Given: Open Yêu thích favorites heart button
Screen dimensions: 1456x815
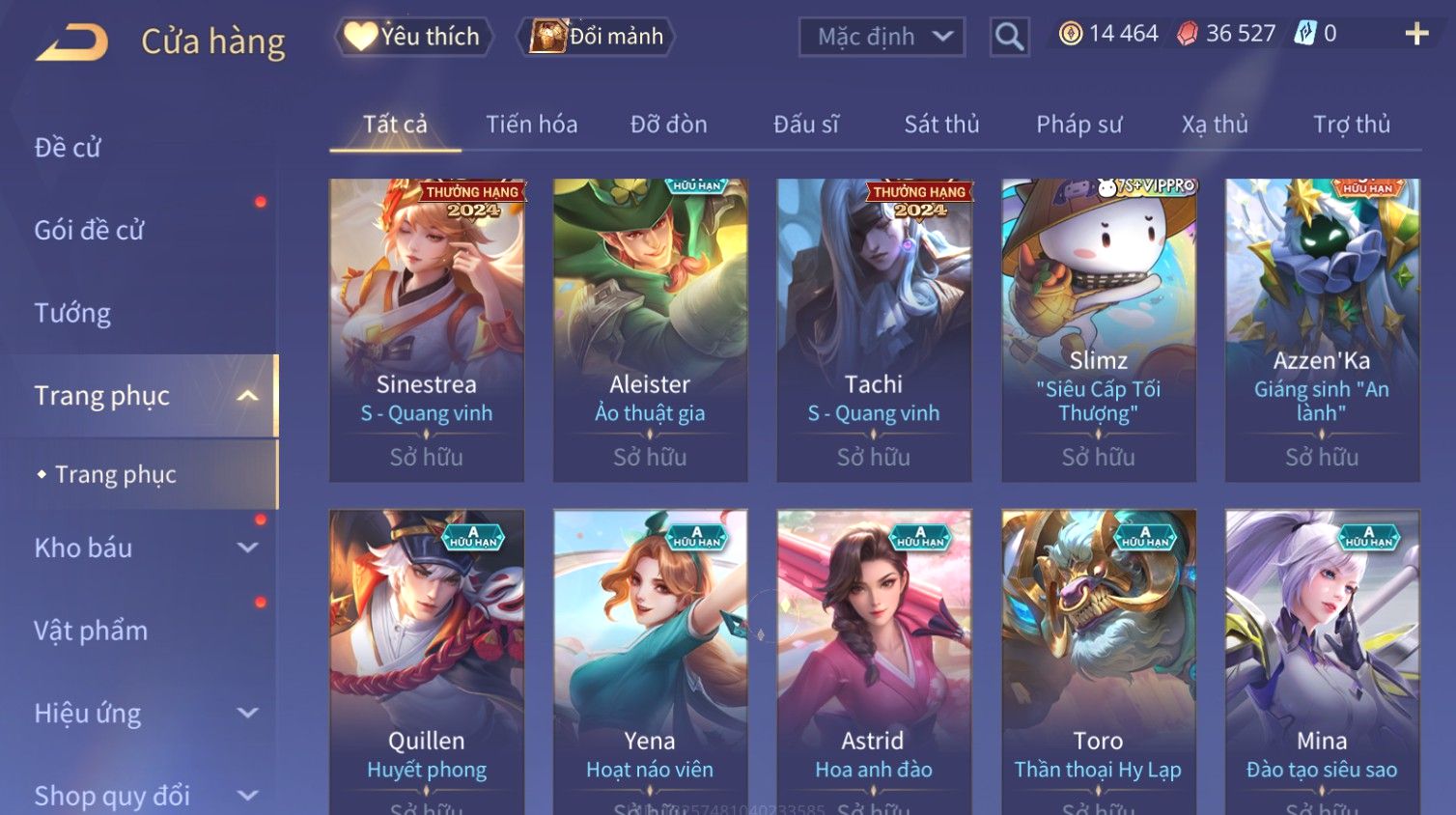Looking at the screenshot, I should tap(413, 37).
